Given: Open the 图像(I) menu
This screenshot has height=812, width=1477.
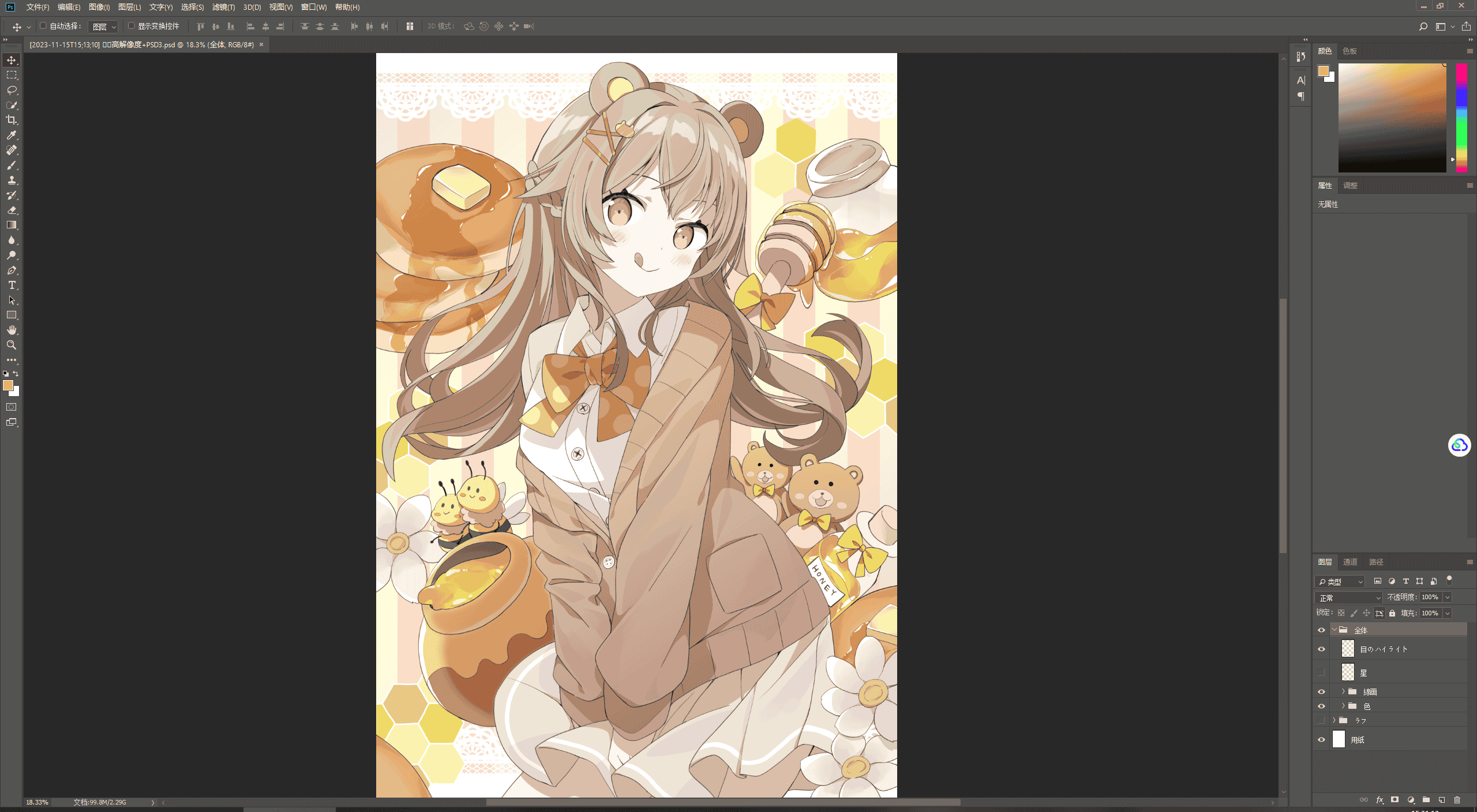Looking at the screenshot, I should [99, 7].
